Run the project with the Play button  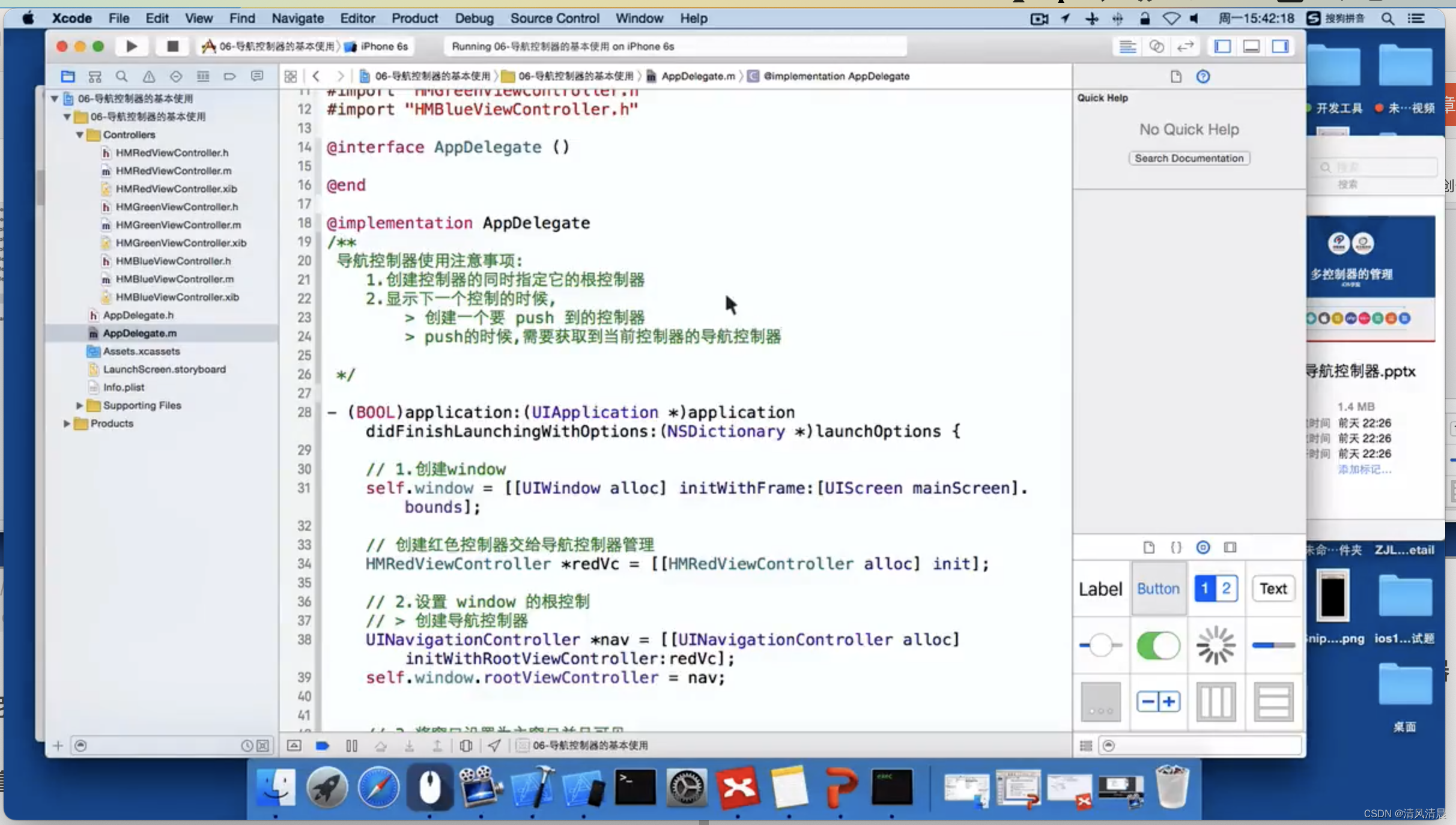point(132,46)
